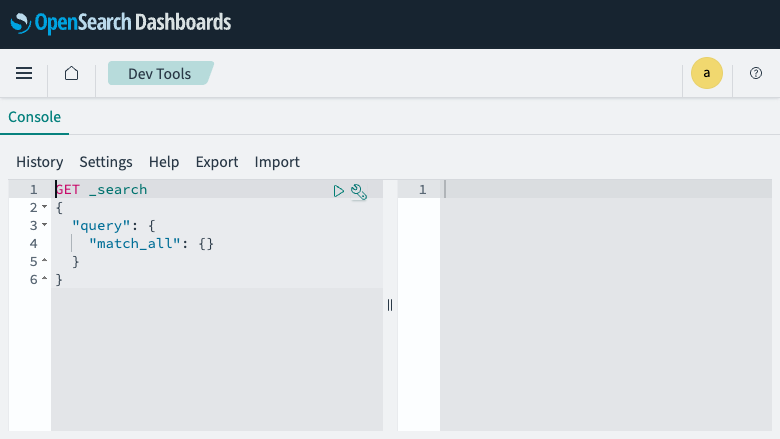Select the Console tab

(x=34, y=117)
